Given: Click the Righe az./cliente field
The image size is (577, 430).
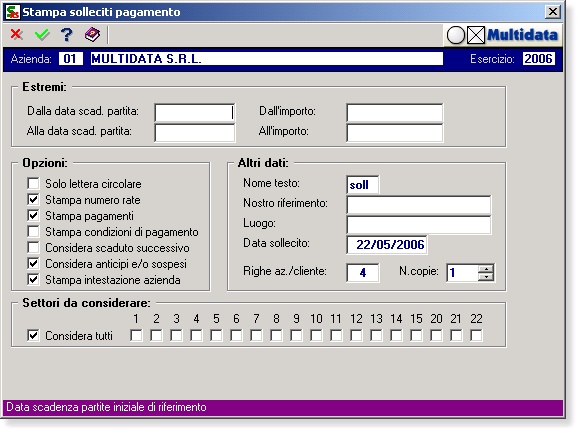Looking at the screenshot, I should click(363, 273).
